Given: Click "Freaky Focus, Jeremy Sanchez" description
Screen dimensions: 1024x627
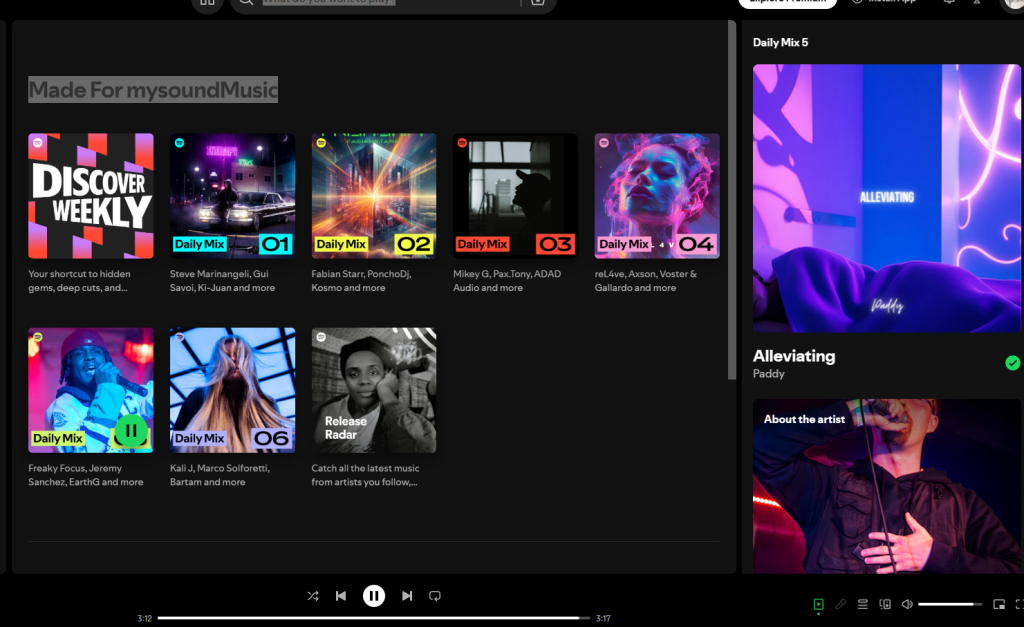Looking at the screenshot, I should [x=86, y=475].
